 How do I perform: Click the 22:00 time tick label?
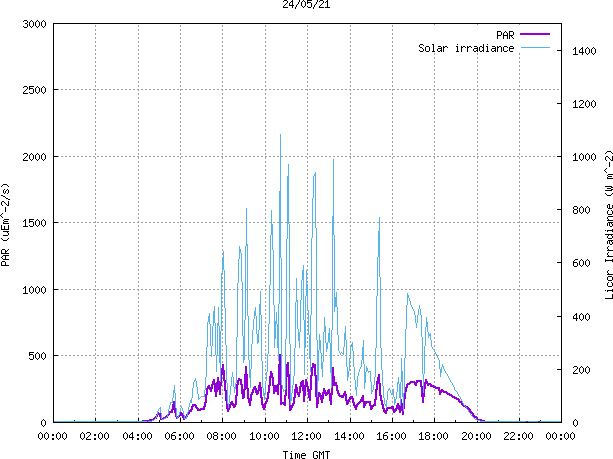pos(518,436)
